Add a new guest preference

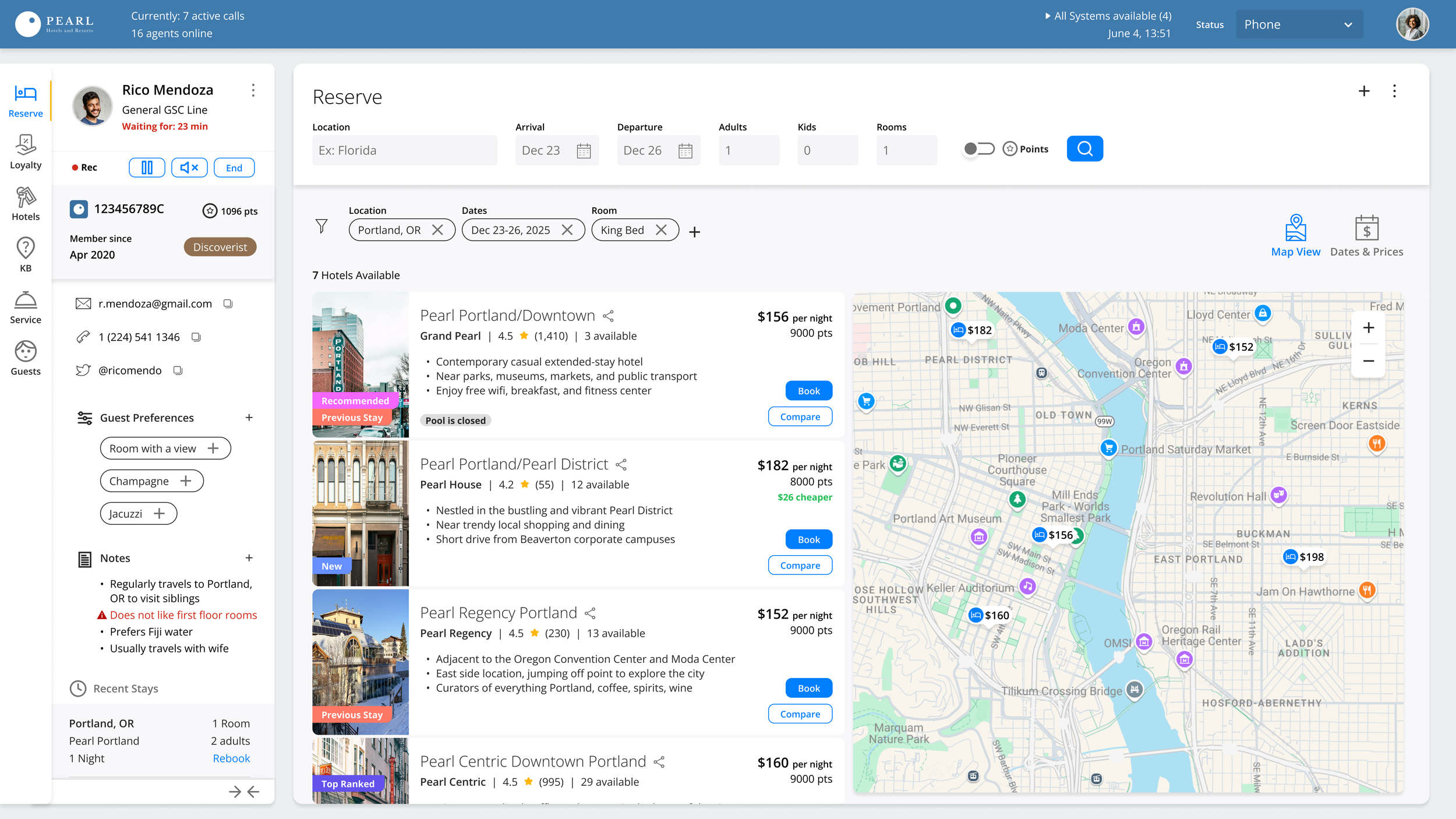click(249, 418)
